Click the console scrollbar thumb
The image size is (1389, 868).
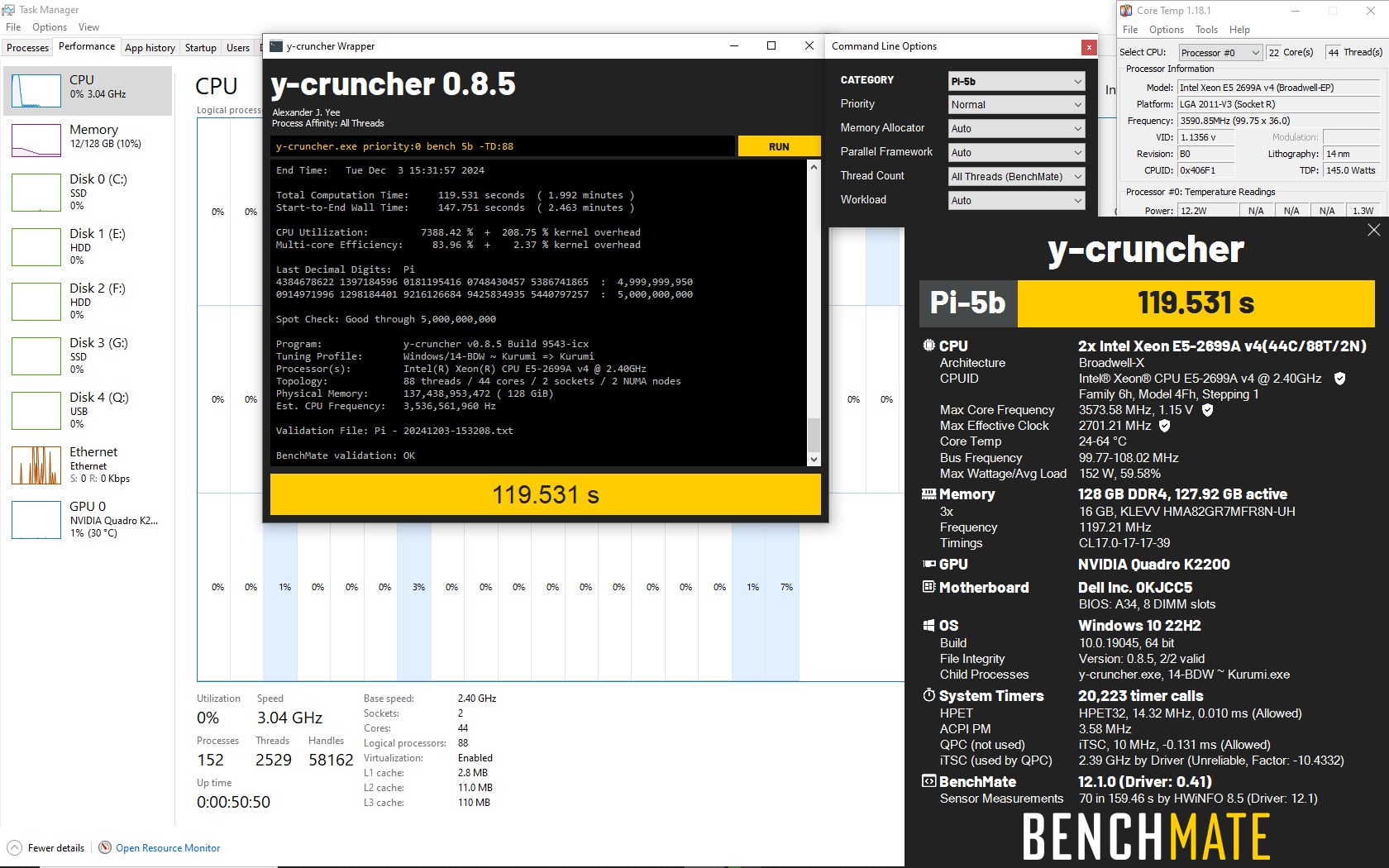[x=814, y=435]
